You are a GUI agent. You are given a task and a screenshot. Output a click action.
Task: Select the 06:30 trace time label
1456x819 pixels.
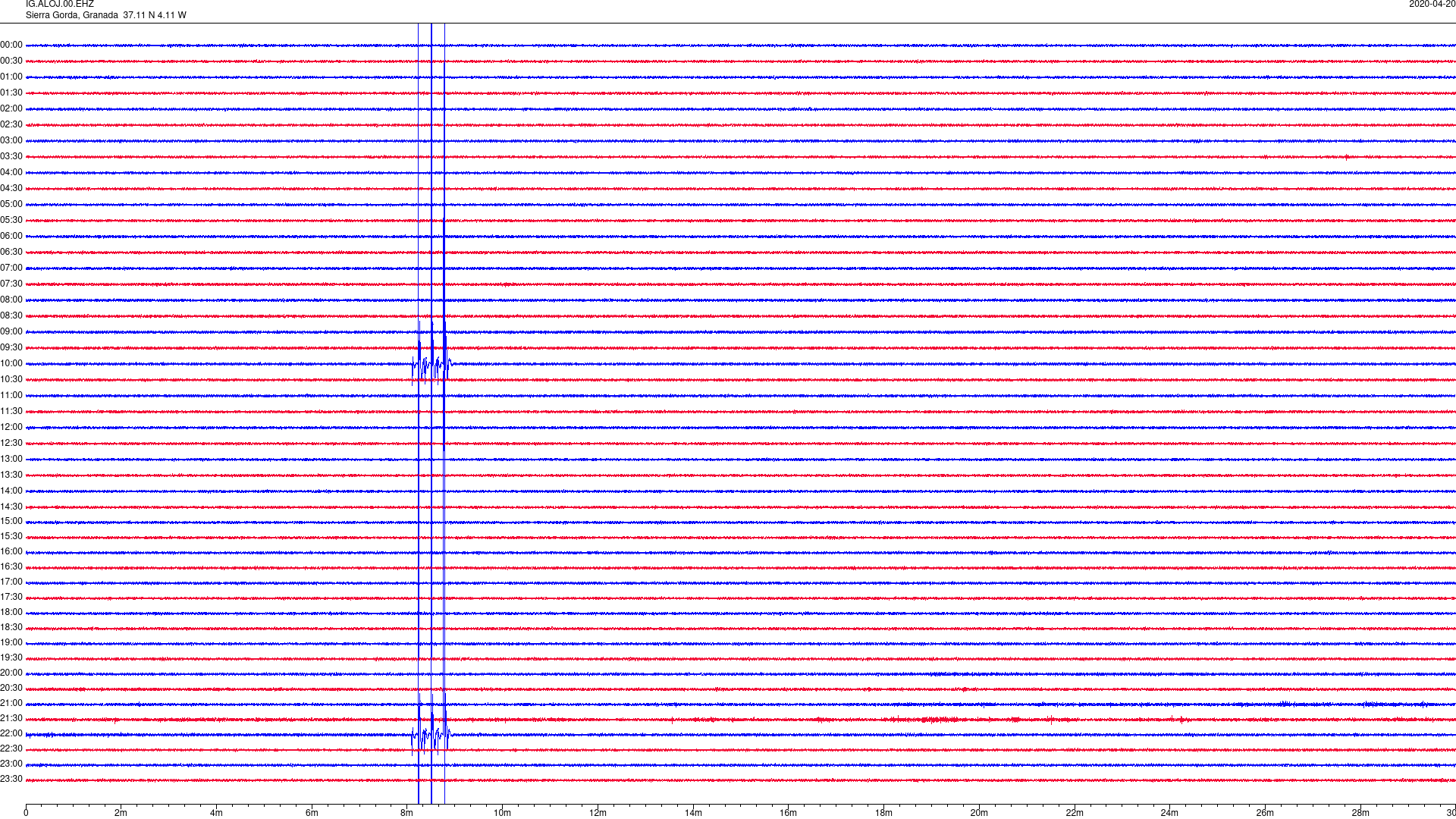[11, 253]
